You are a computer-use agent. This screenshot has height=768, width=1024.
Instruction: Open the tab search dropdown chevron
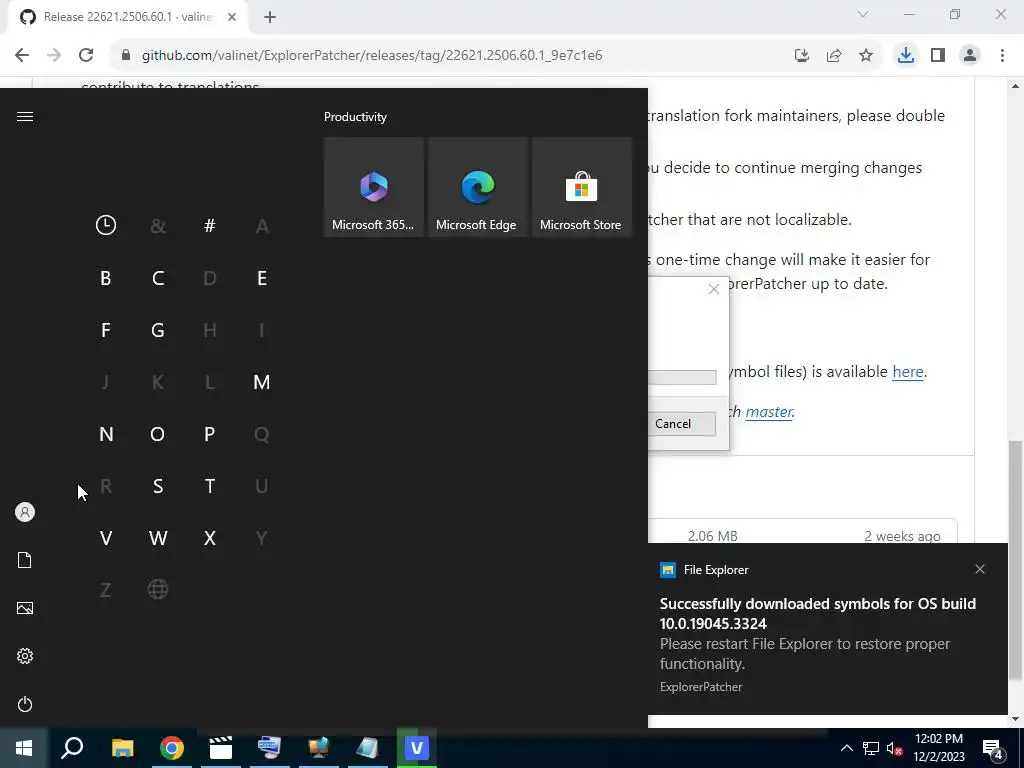point(863,14)
